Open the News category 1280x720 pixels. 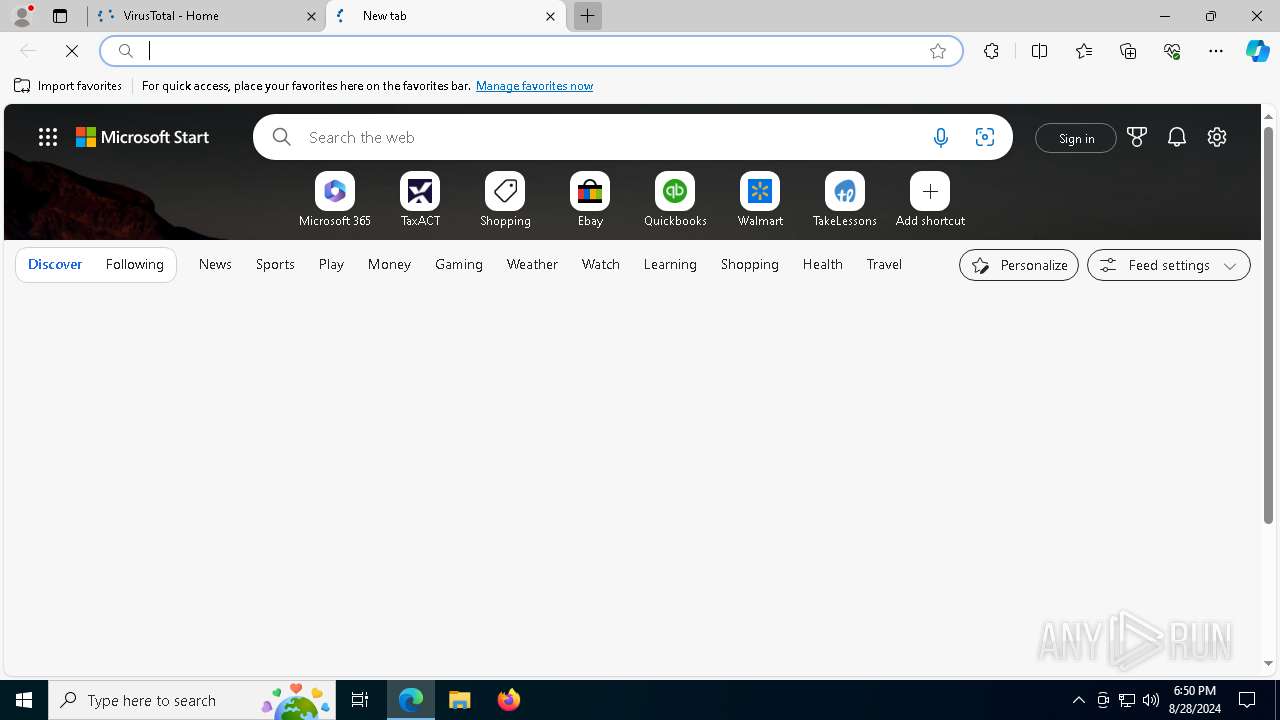click(x=215, y=264)
